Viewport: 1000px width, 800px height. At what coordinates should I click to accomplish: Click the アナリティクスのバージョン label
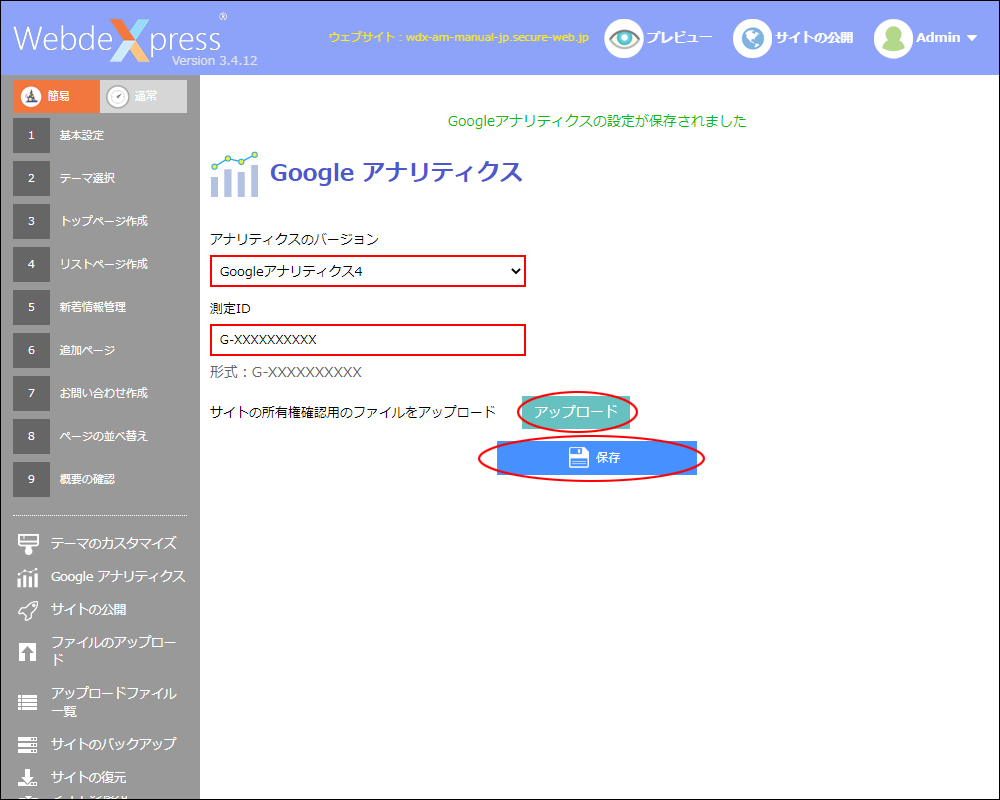coord(294,239)
